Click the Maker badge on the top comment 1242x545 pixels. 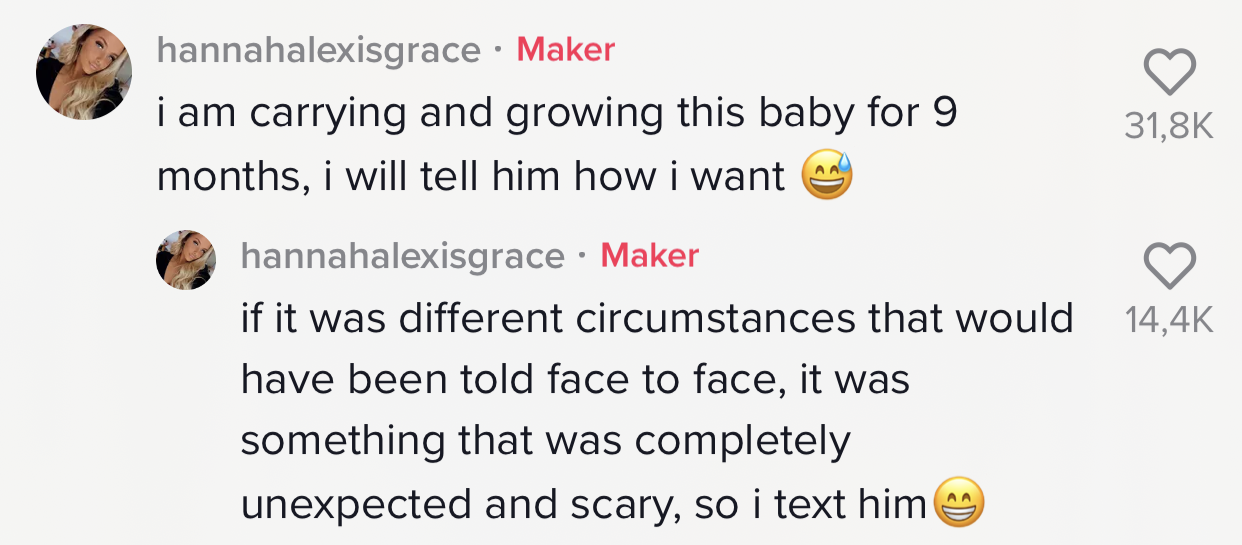[x=565, y=49]
